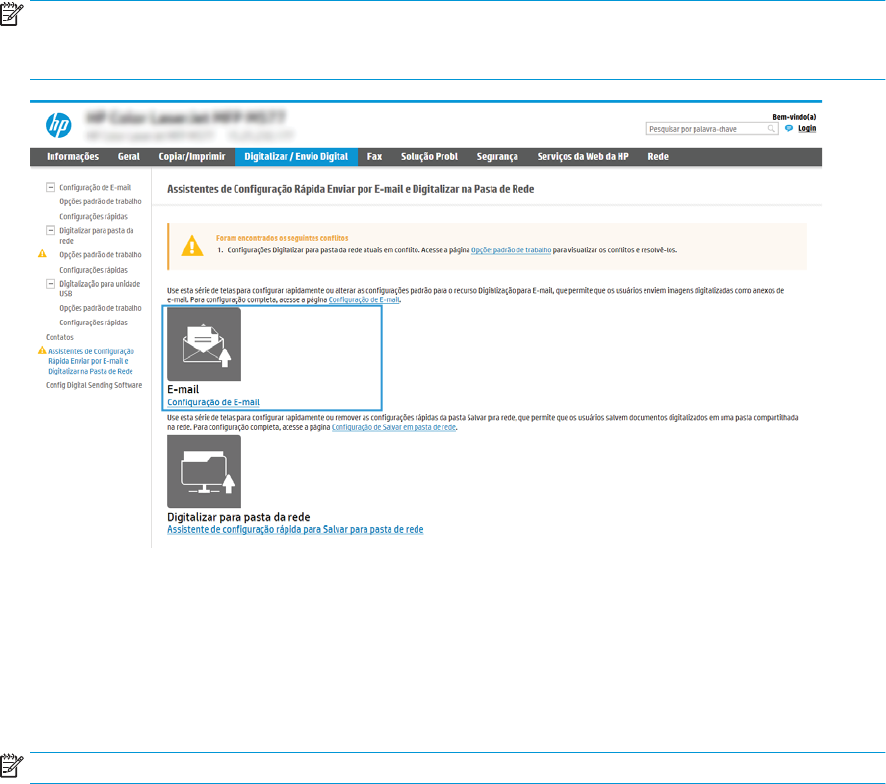The height and width of the screenshot is (784, 886).
Task: Select Digitalizar para pasta da rede item
Action: click(96, 236)
